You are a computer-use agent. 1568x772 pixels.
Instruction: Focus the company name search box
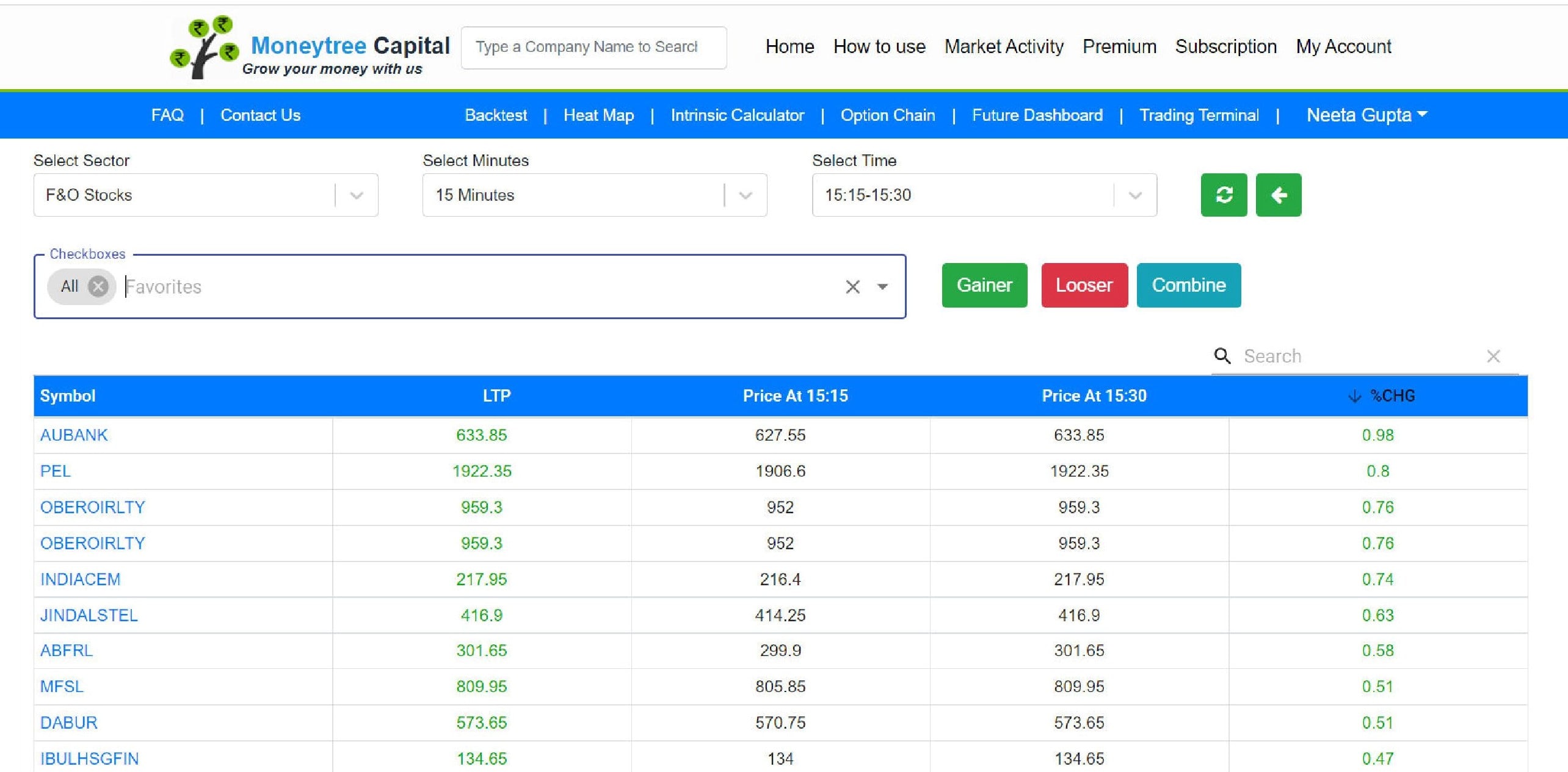point(593,47)
